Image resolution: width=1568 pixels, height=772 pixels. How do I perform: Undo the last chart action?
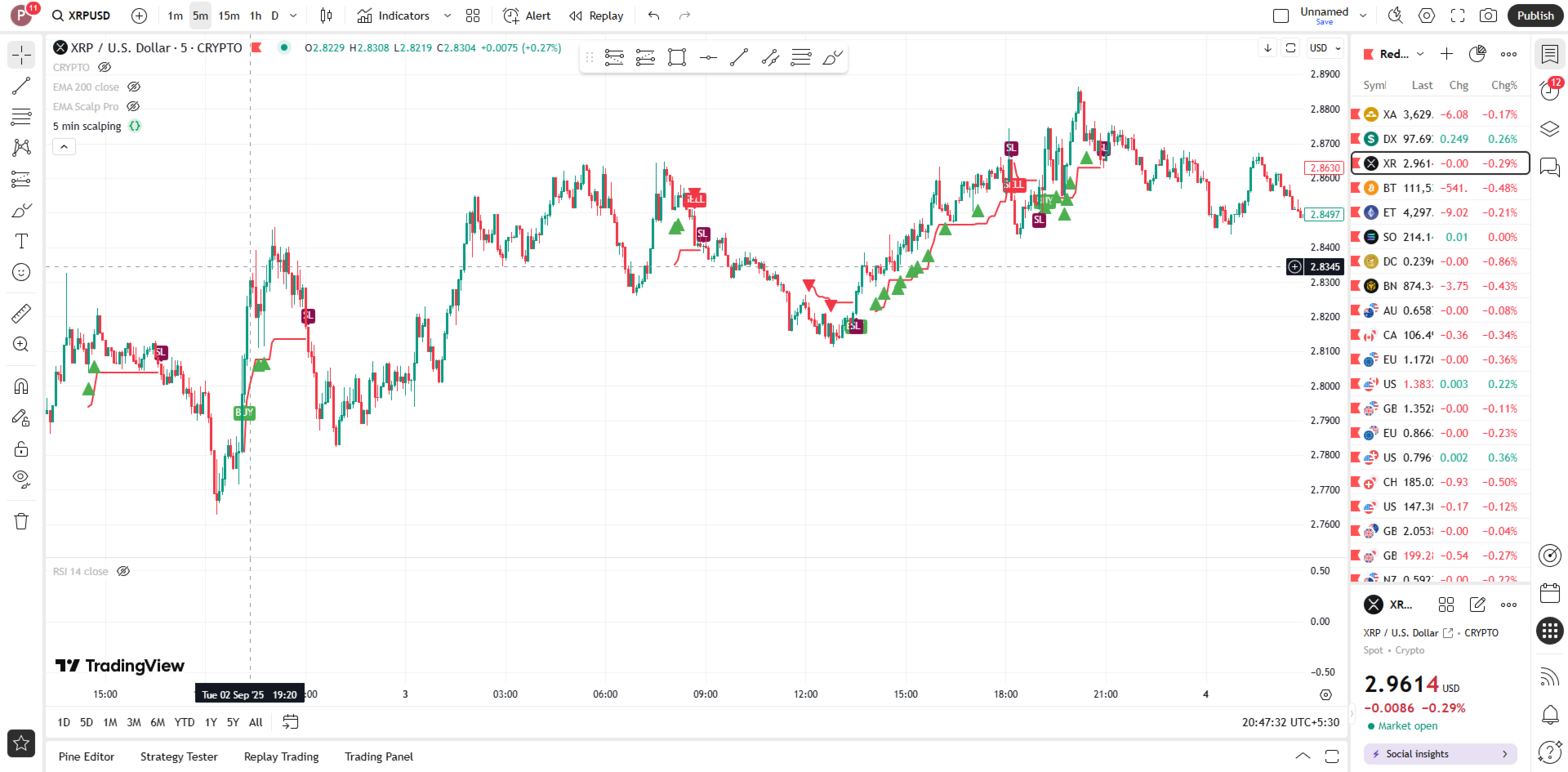click(653, 16)
